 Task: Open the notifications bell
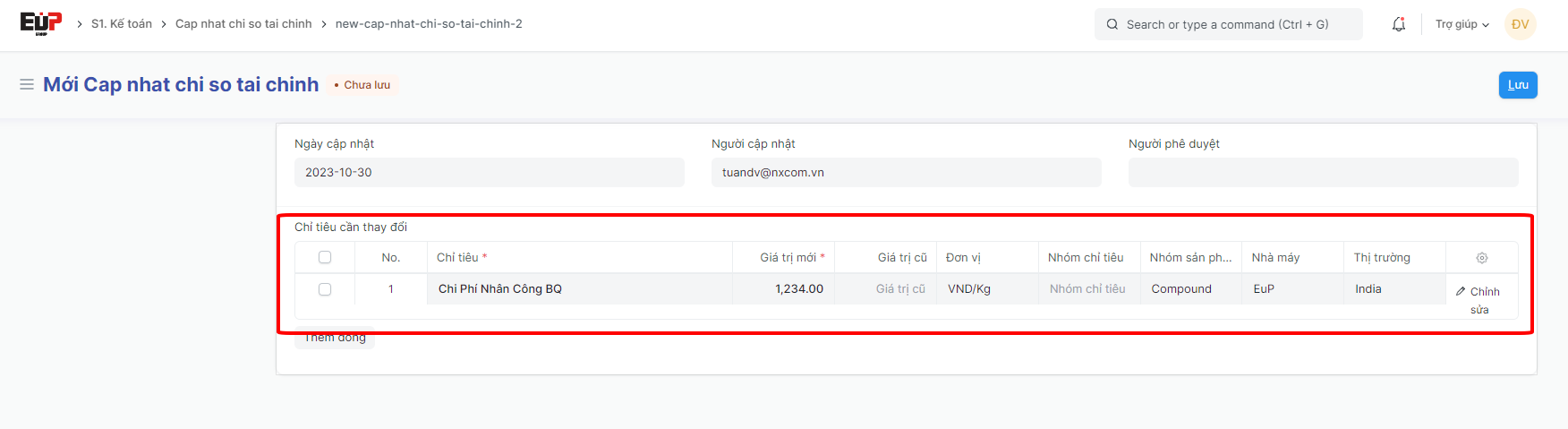click(1398, 24)
